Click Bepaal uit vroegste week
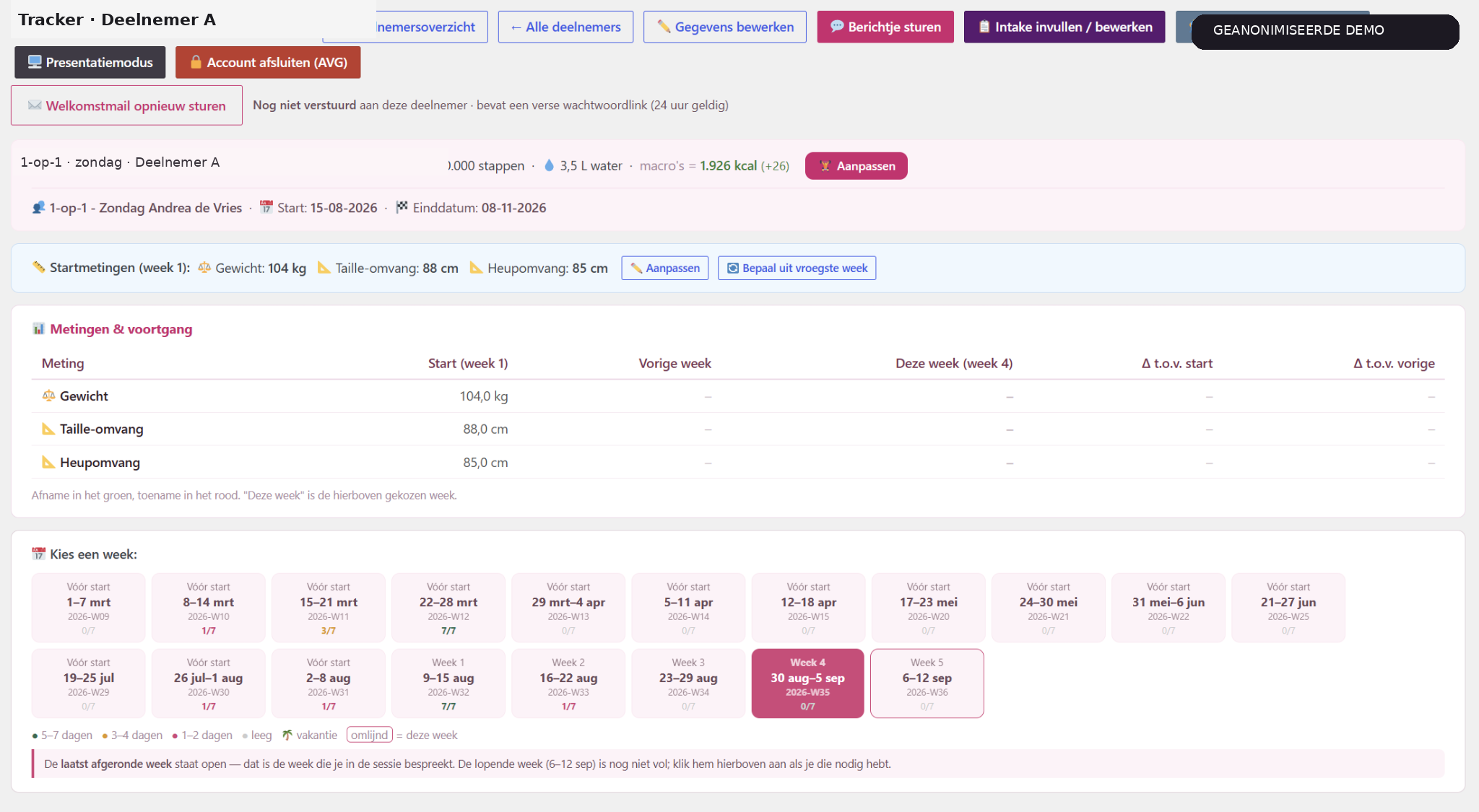 click(x=797, y=268)
